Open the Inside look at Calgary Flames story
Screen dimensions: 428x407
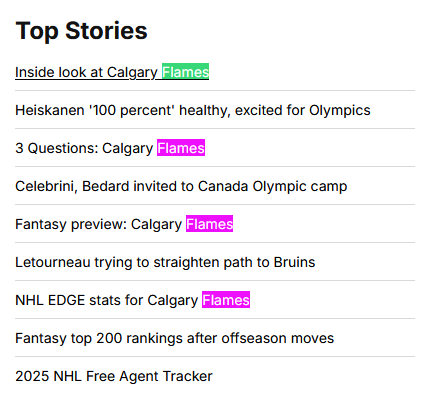point(112,72)
